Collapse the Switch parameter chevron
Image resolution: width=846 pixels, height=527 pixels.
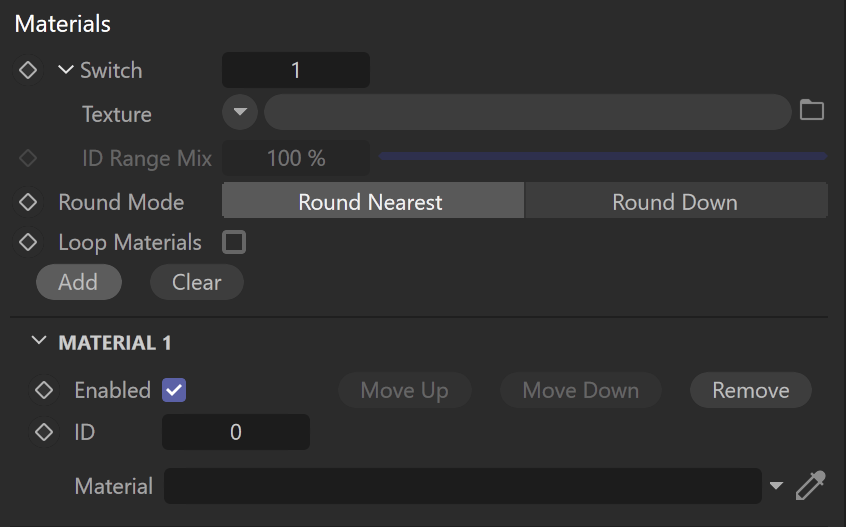(x=65, y=70)
